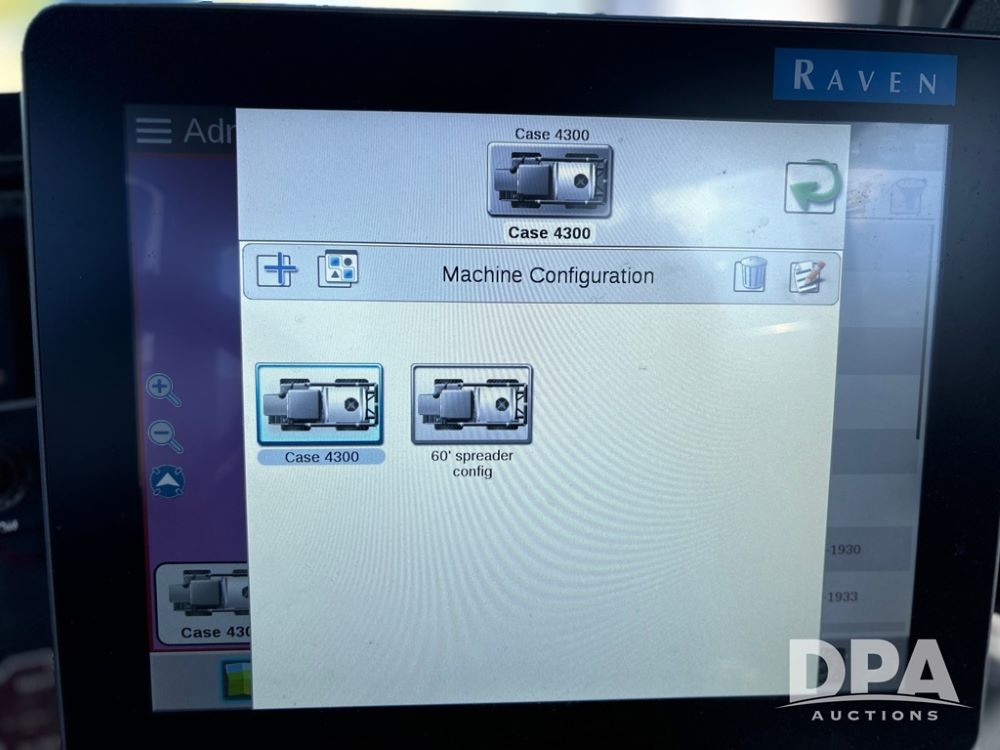Select the background row ending in 1930
The width and height of the screenshot is (1000, 750).
click(871, 548)
